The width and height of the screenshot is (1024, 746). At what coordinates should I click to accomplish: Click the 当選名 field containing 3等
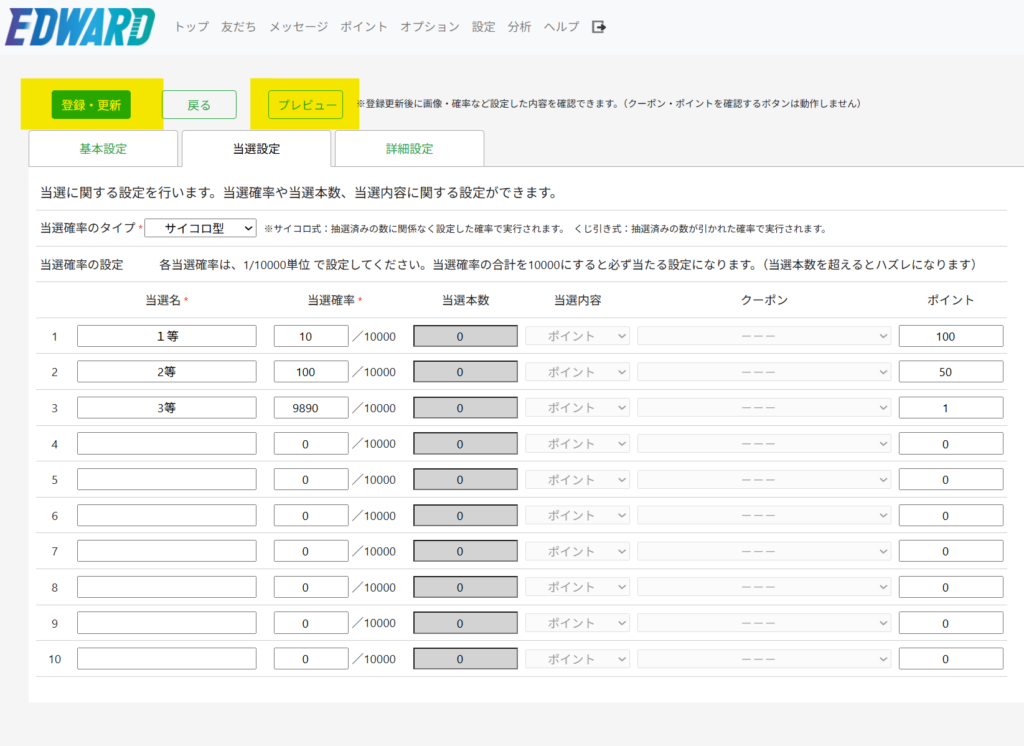pyautogui.click(x=167, y=408)
